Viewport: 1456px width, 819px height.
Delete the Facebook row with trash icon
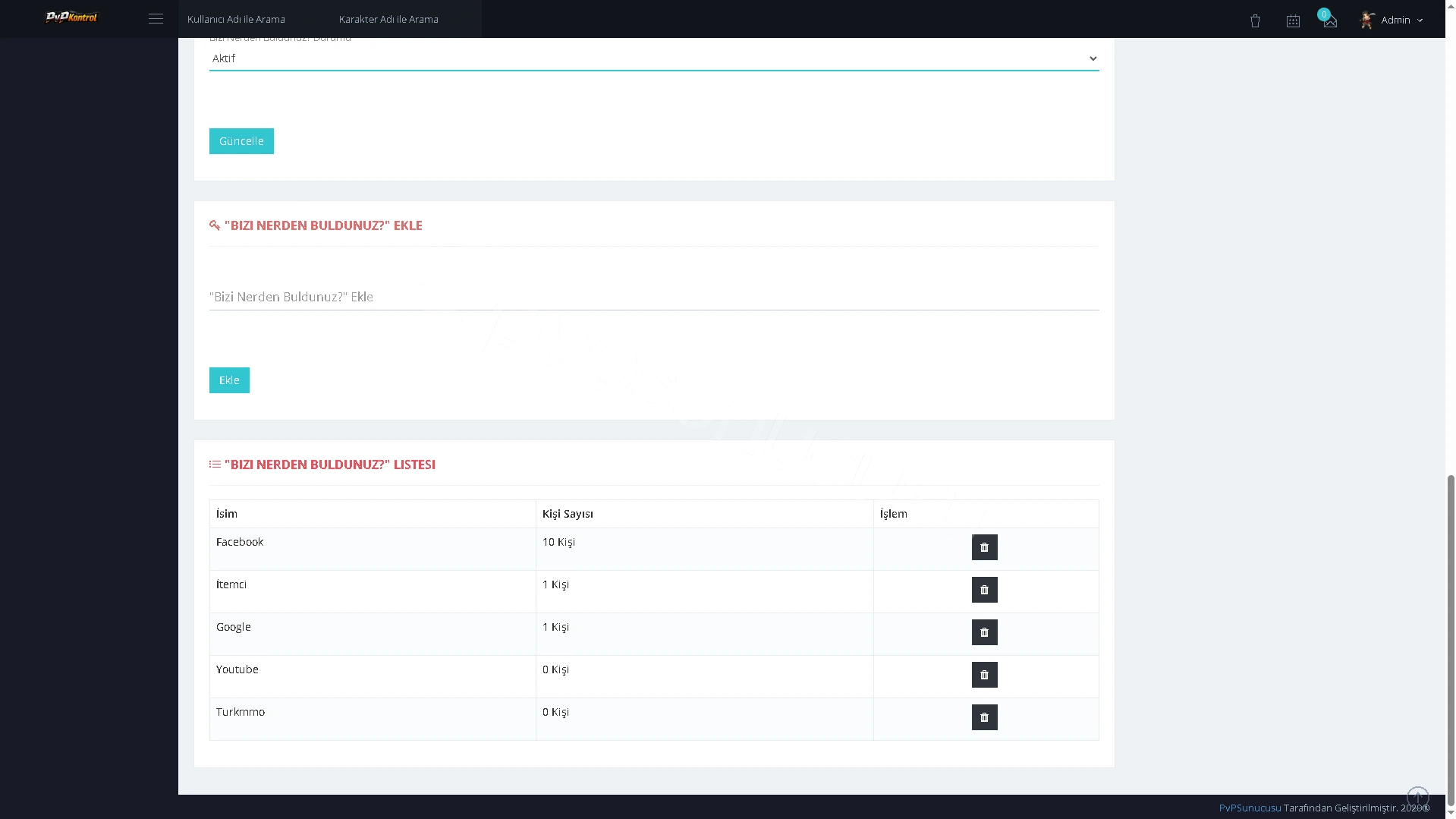[984, 547]
